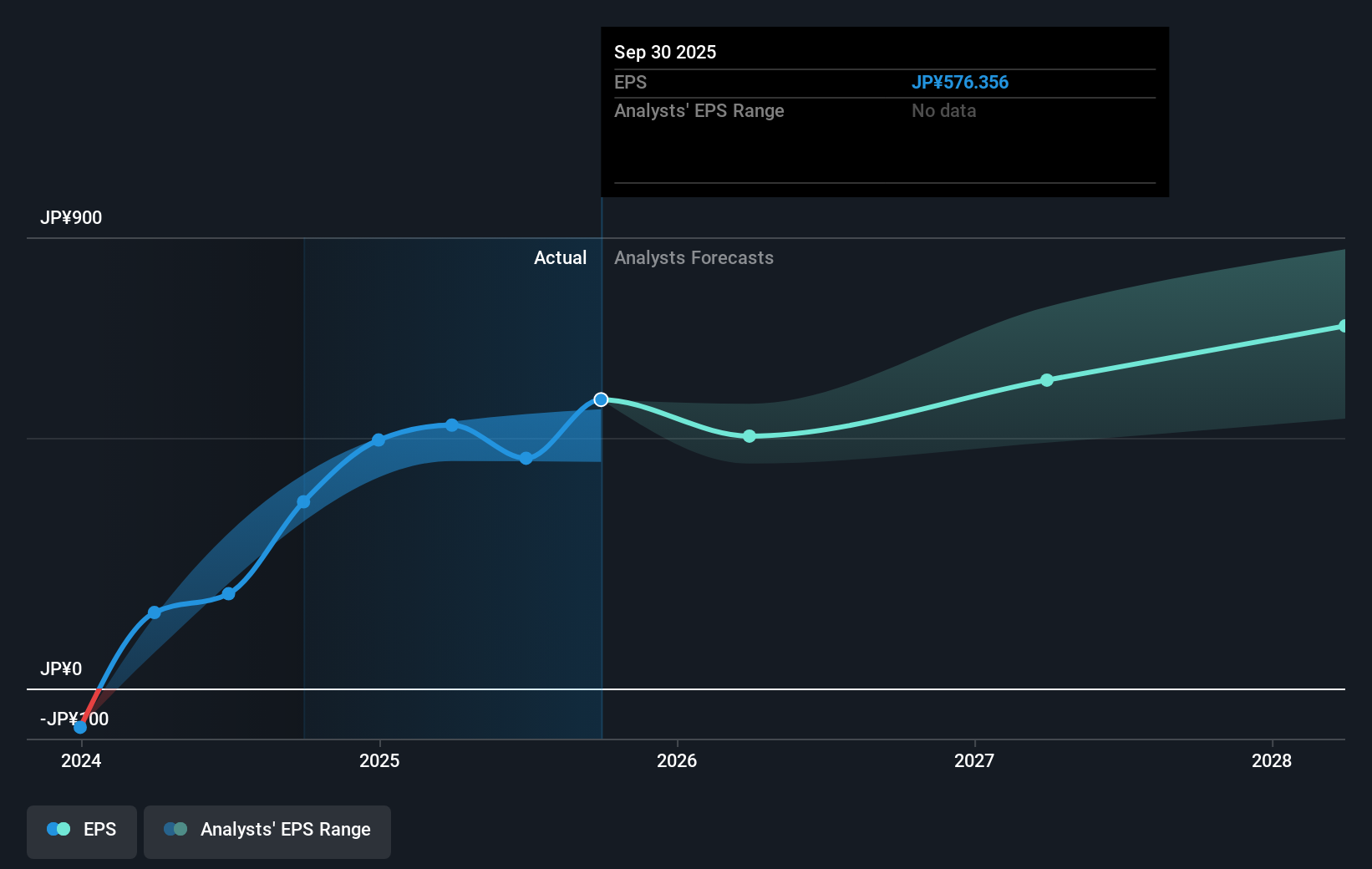Viewport: 1372px width, 869px height.
Task: Expand the Analysts' EPS Range row showing No data
Action: (699, 110)
